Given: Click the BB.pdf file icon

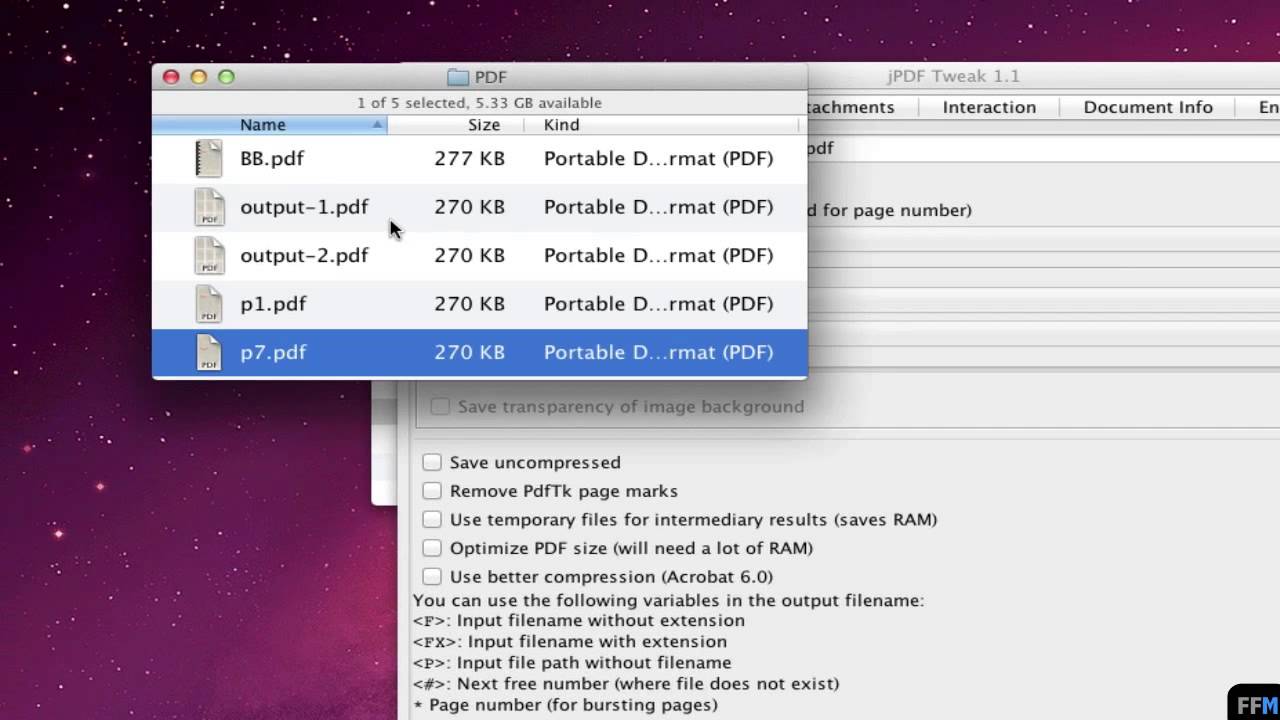Looking at the screenshot, I should 209,158.
